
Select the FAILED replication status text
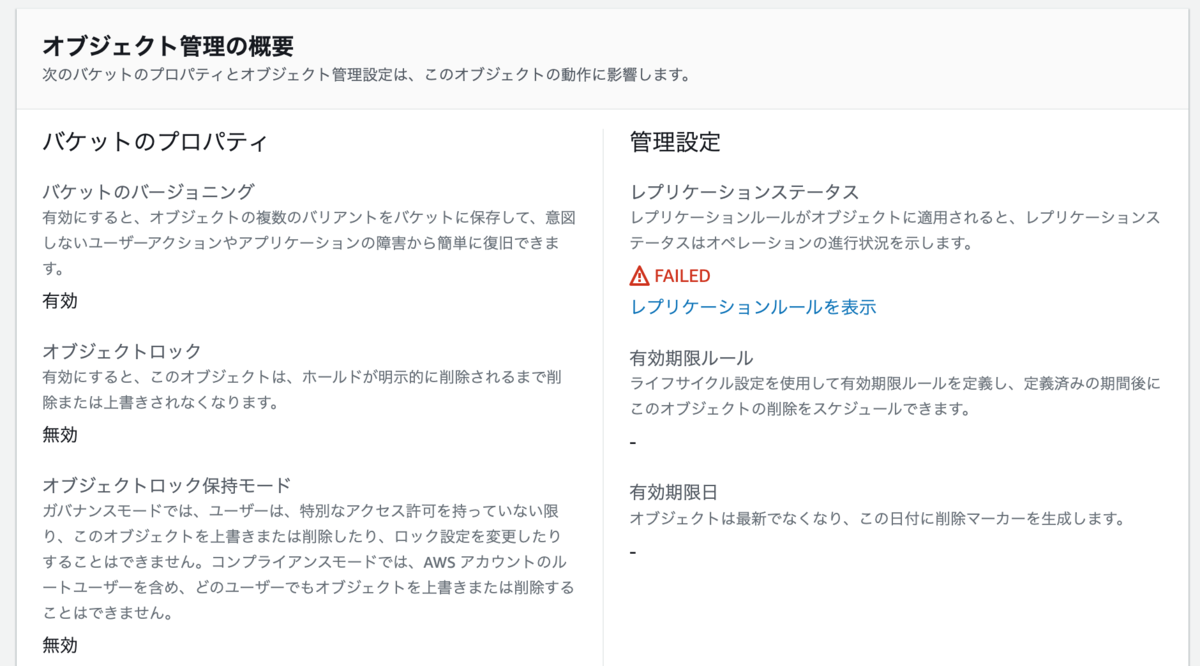[682, 276]
